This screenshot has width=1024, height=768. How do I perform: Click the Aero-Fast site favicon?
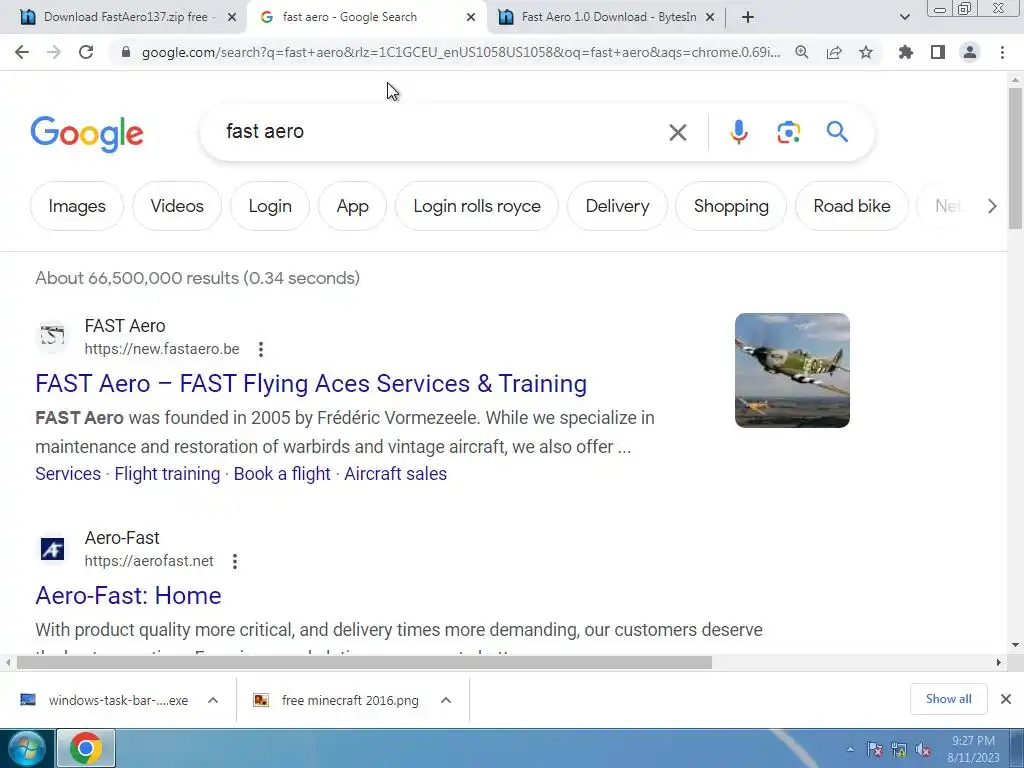pyautogui.click(x=52, y=549)
